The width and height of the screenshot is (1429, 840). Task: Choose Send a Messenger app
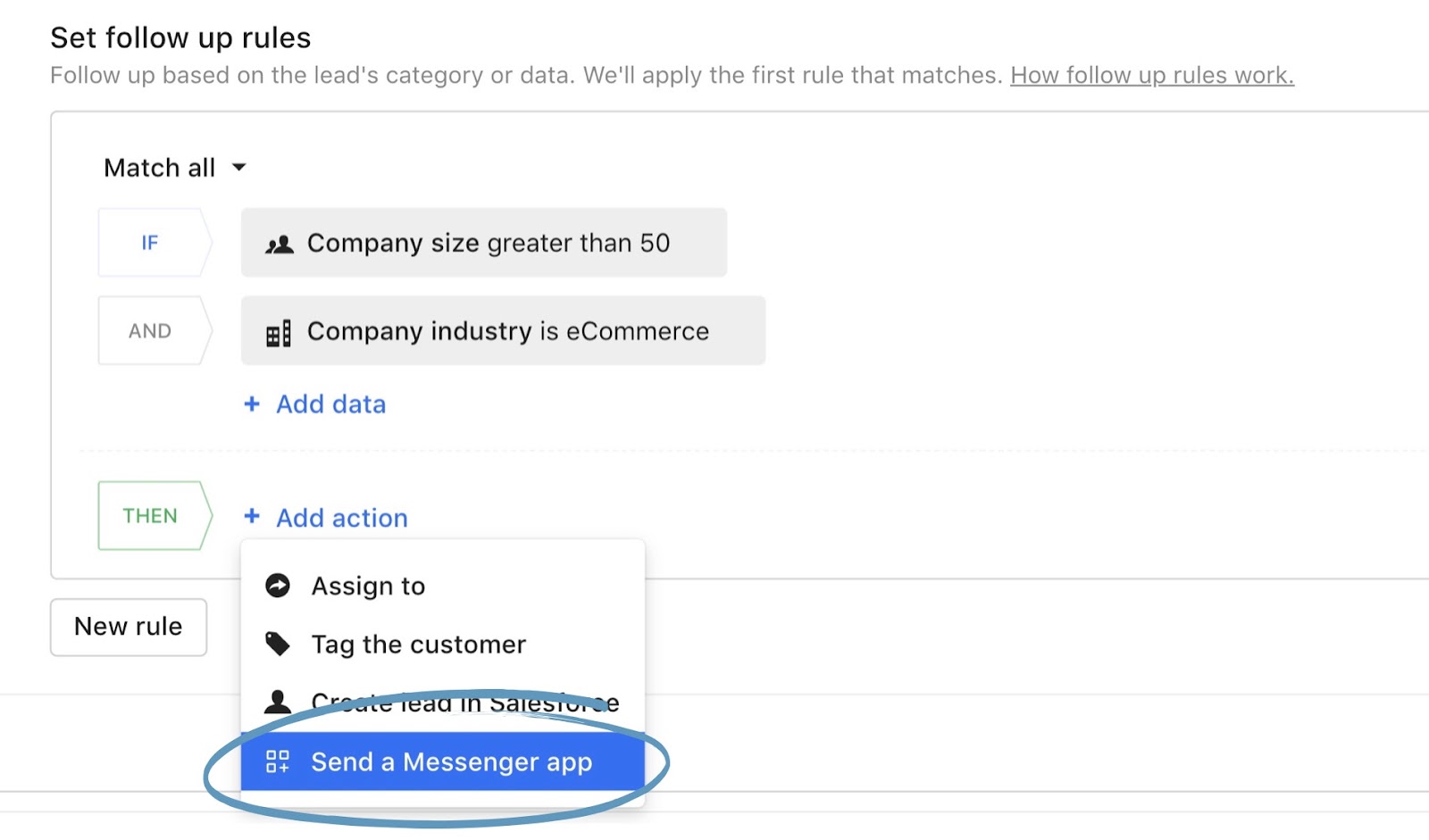451,762
